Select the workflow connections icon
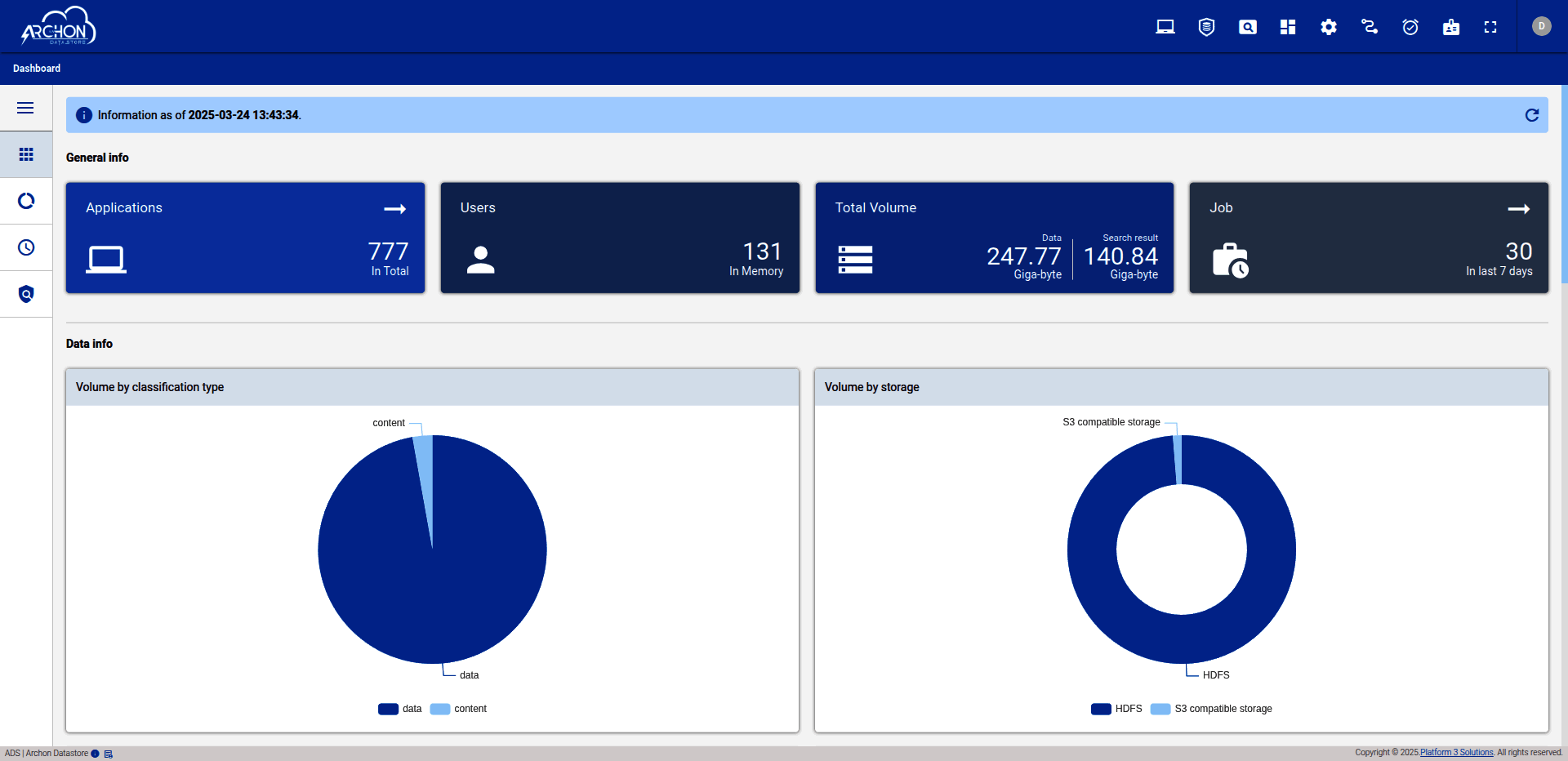 1369,26
